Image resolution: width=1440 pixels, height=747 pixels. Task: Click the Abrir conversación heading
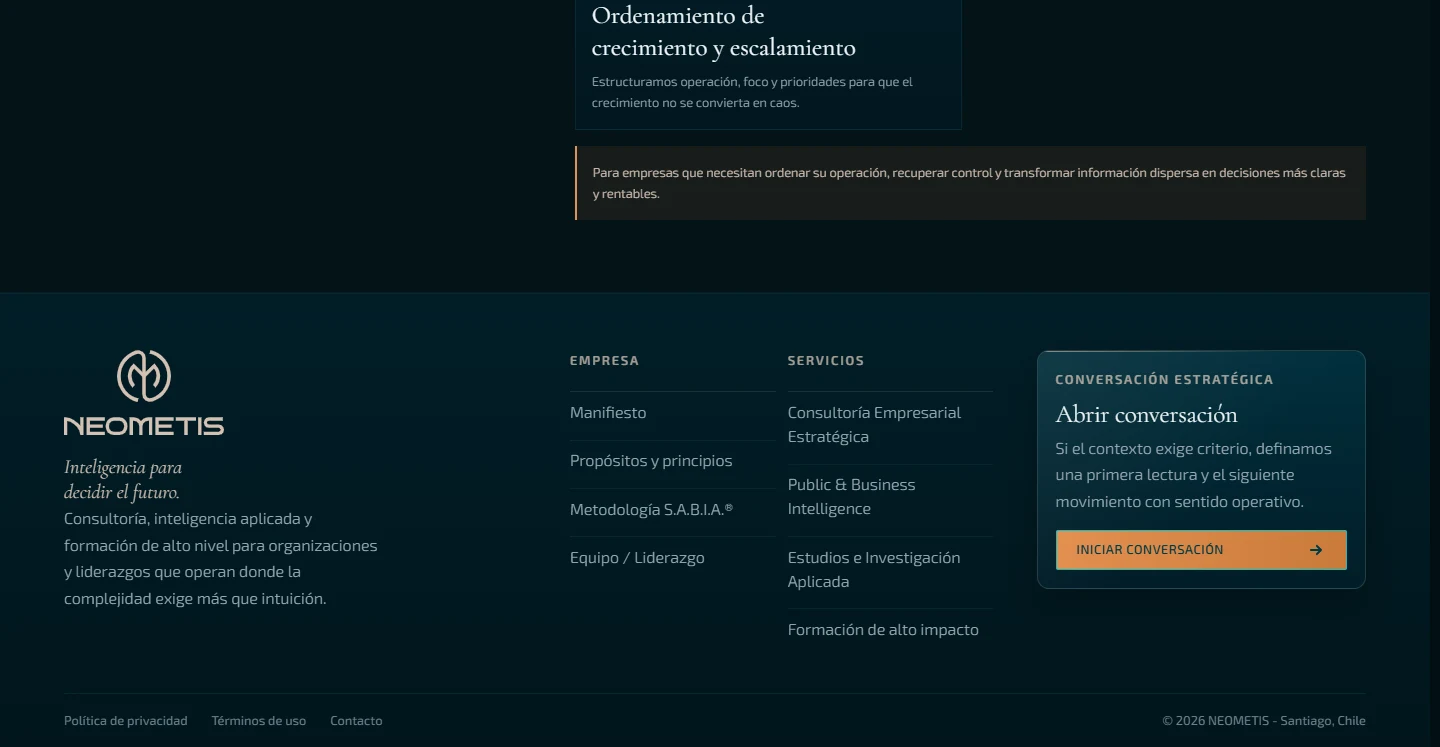coord(1146,414)
